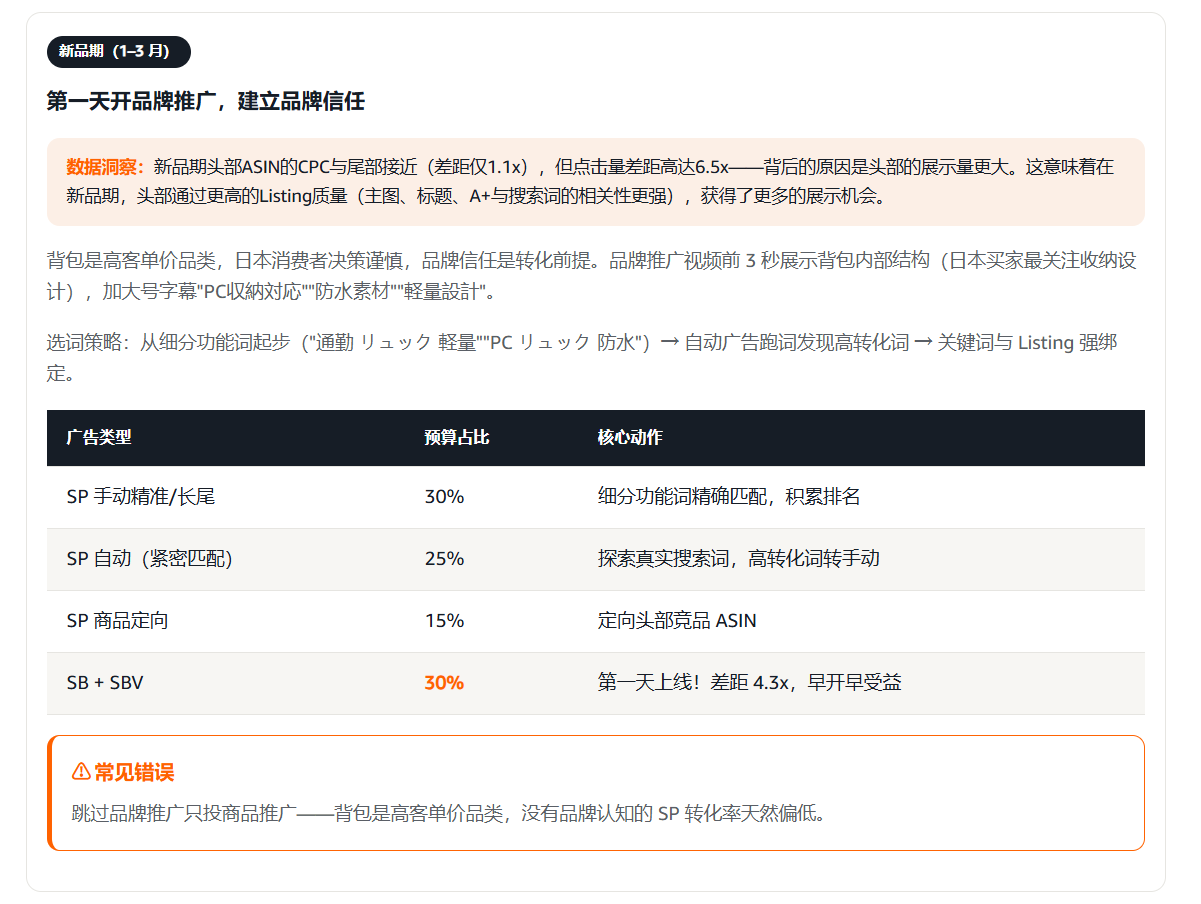Click the heading 第一天开品牌推广，建立品牌信任
This screenshot has height=904, width=1201.
point(206,101)
